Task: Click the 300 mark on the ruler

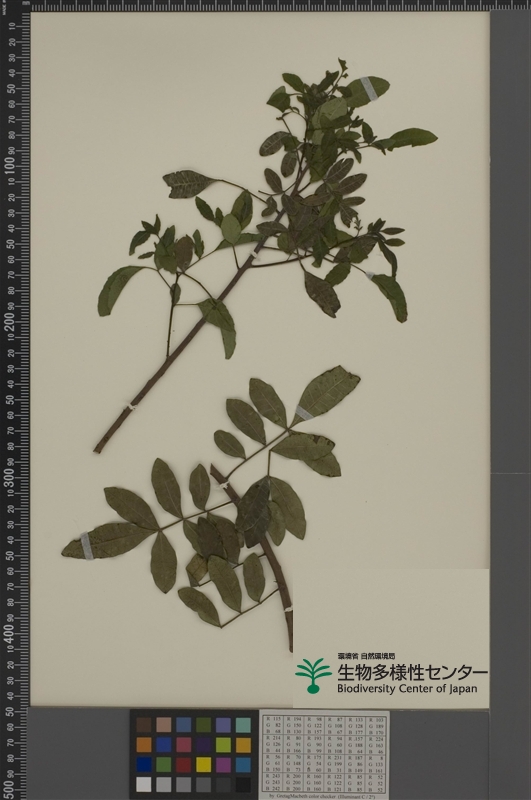Action: pyautogui.click(x=10, y=478)
